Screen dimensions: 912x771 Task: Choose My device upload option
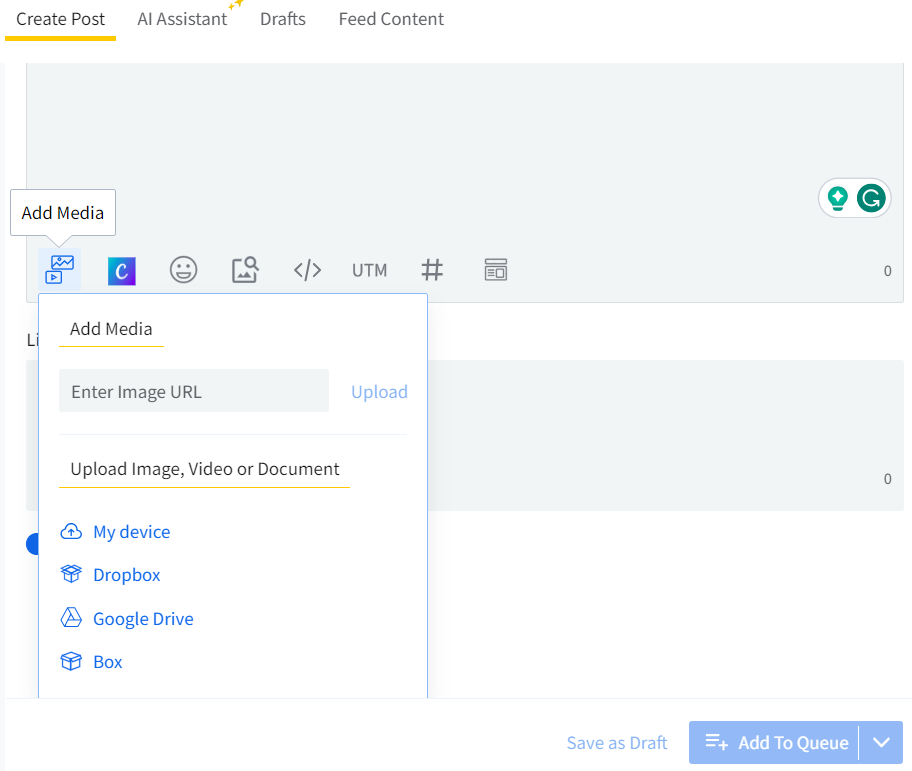pyautogui.click(x=131, y=532)
